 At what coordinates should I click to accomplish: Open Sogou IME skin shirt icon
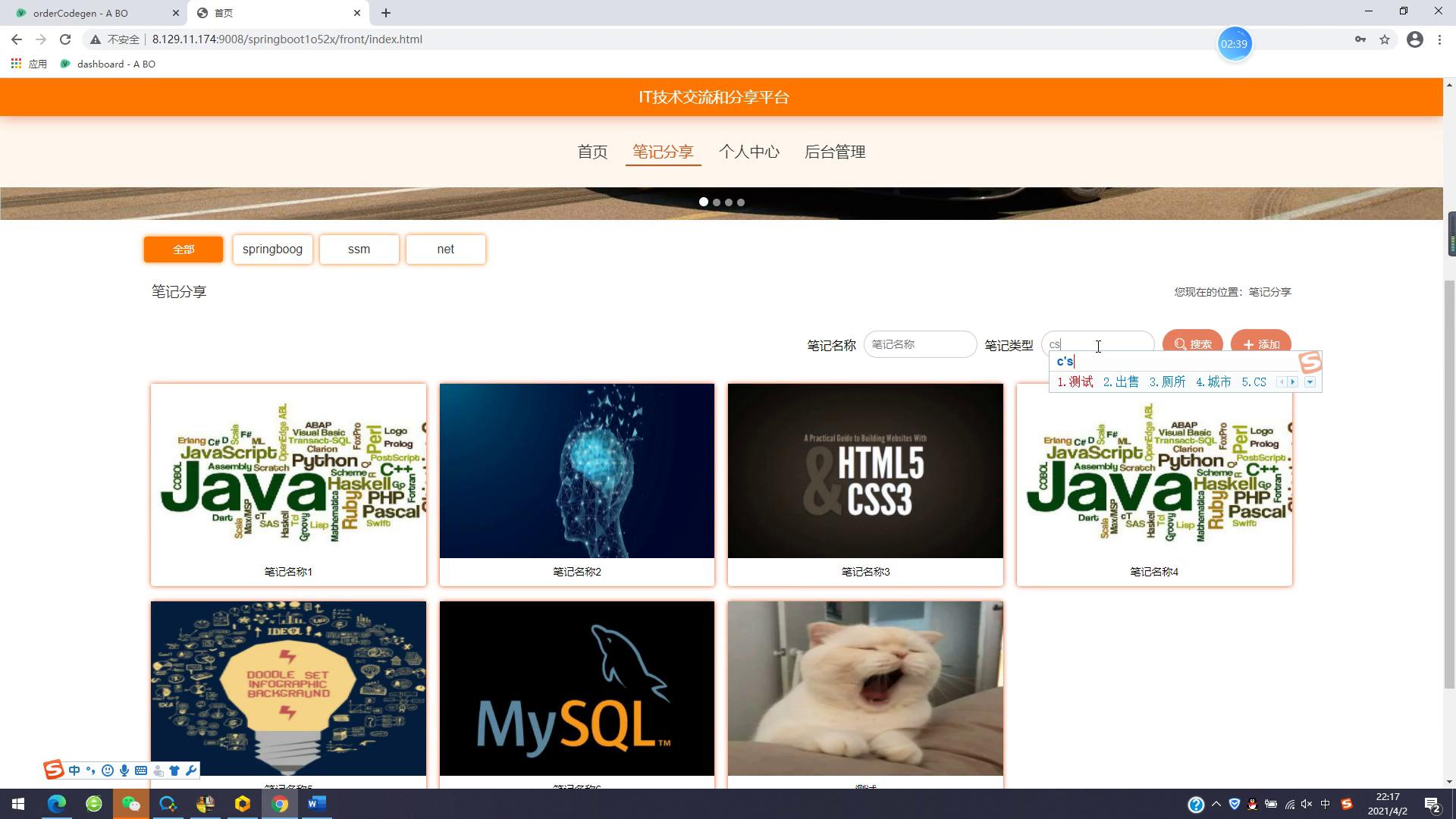pos(174,770)
